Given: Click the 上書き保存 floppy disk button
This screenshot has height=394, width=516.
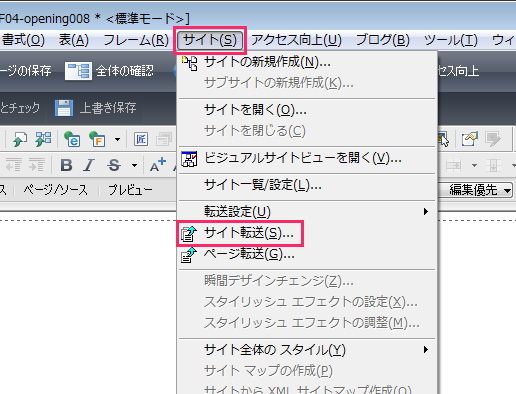Looking at the screenshot, I should 96,108.
